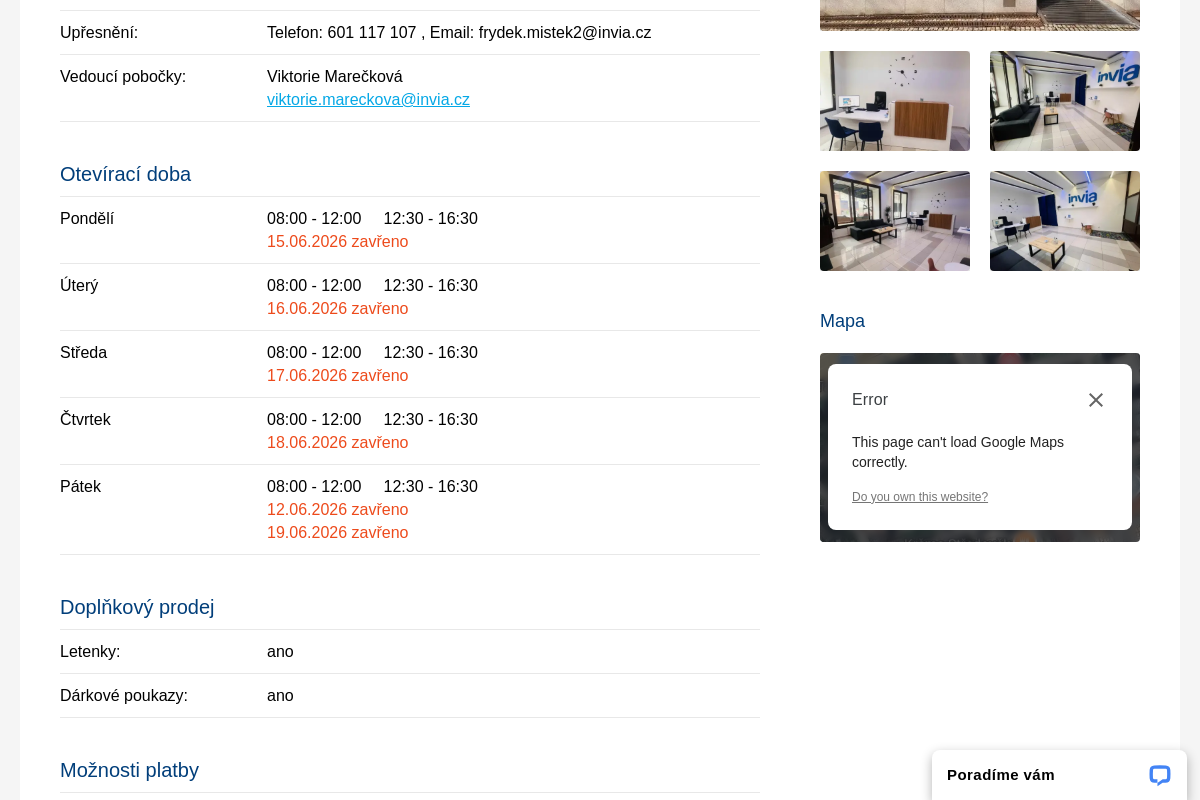1200x800 pixels.
Task: Open large branch photo at top
Action: (980, 15)
